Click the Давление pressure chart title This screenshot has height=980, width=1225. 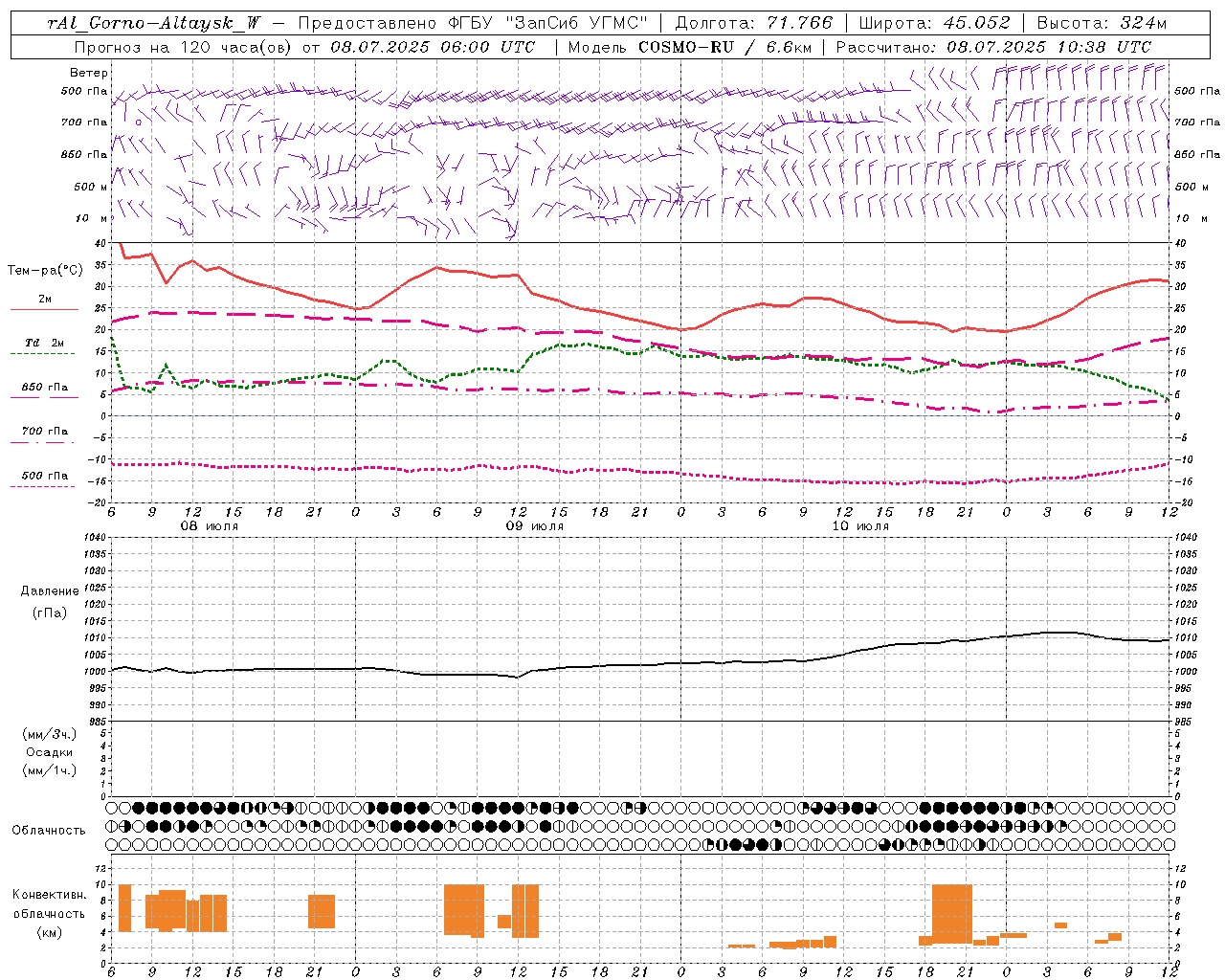(x=50, y=591)
